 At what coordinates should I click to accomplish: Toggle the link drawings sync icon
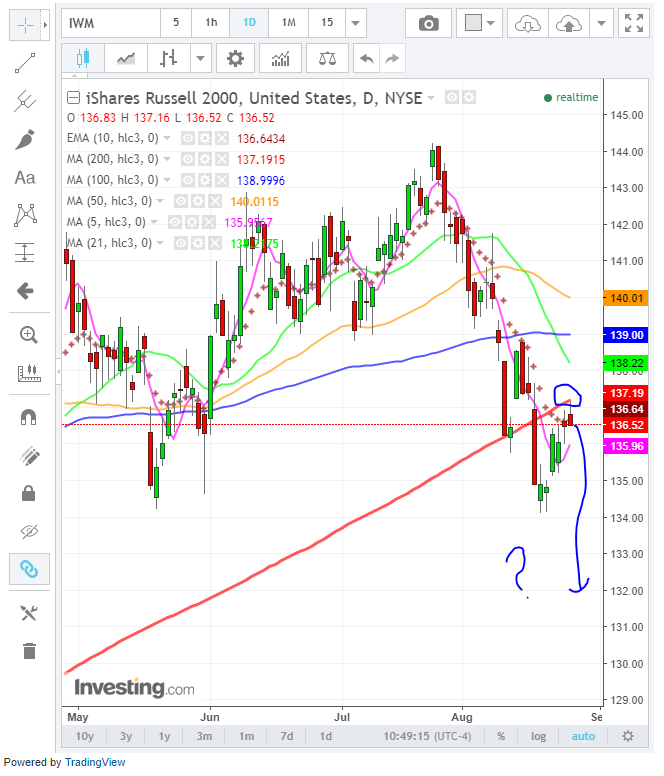point(29,569)
